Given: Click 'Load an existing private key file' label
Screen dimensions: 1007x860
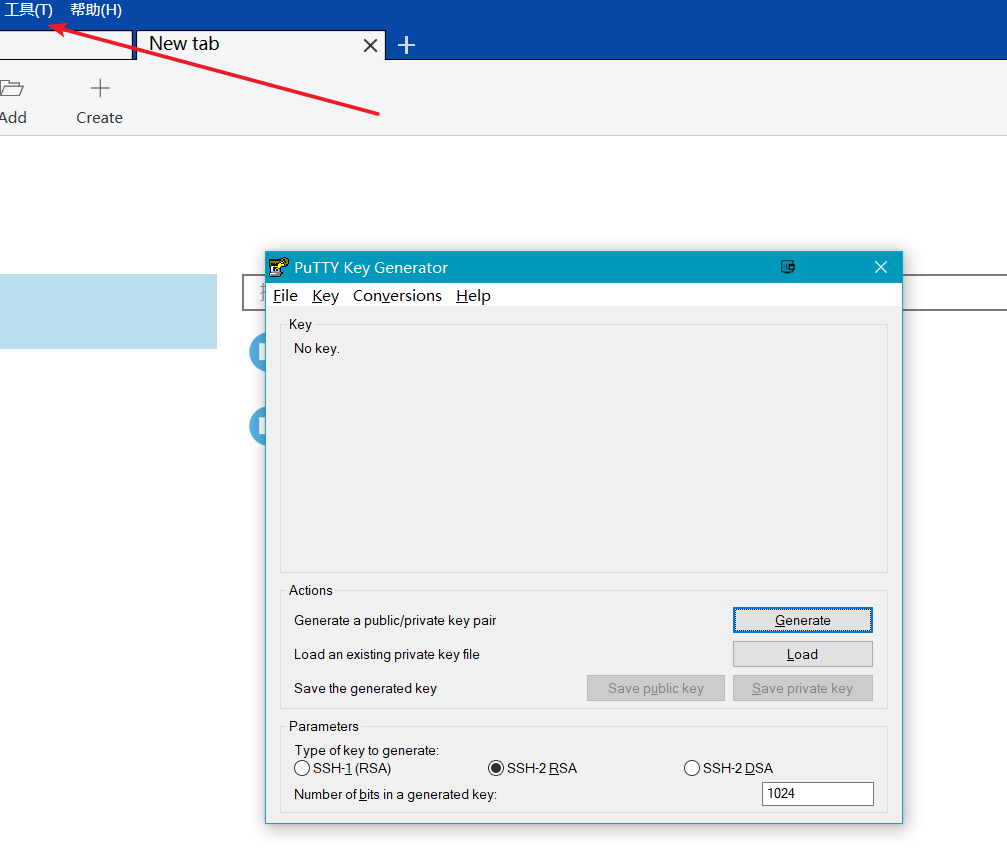Looking at the screenshot, I should click(387, 654).
